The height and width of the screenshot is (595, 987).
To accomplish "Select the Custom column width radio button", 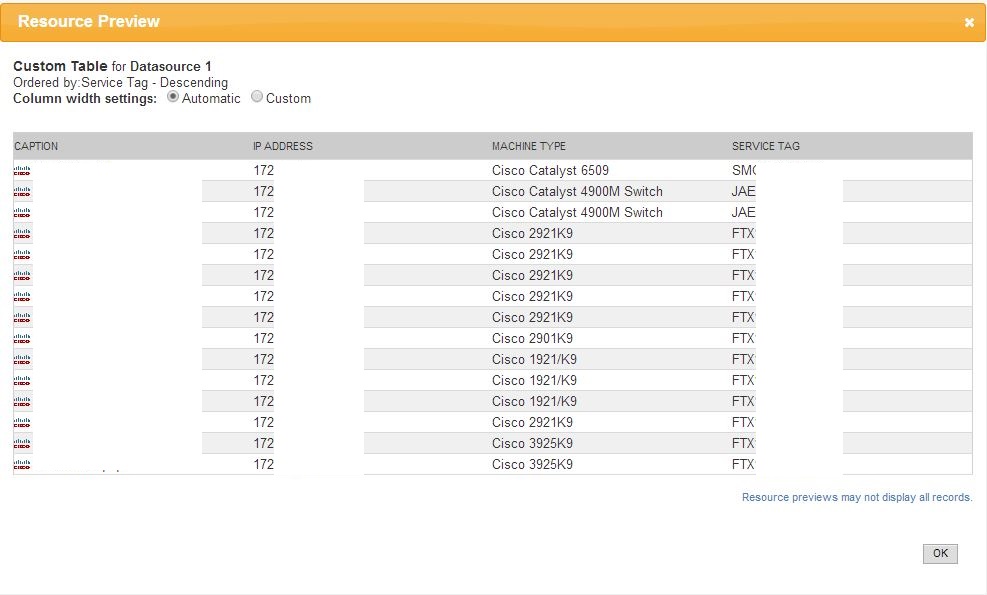I will [257, 97].
